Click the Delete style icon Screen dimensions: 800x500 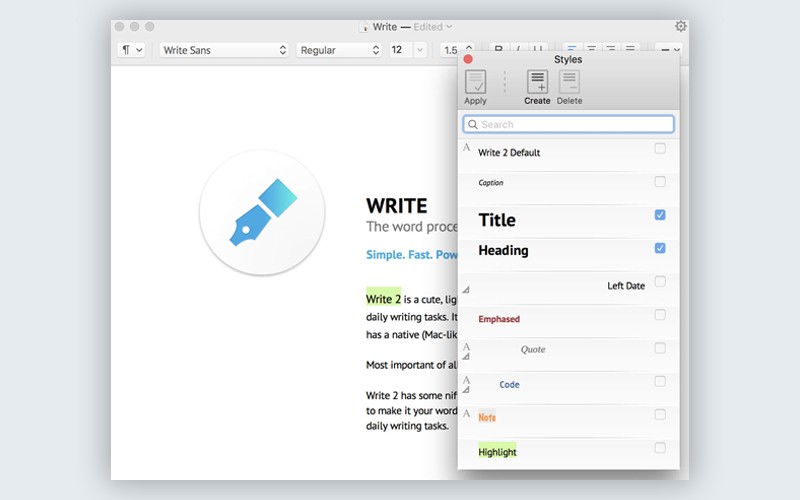pos(569,82)
